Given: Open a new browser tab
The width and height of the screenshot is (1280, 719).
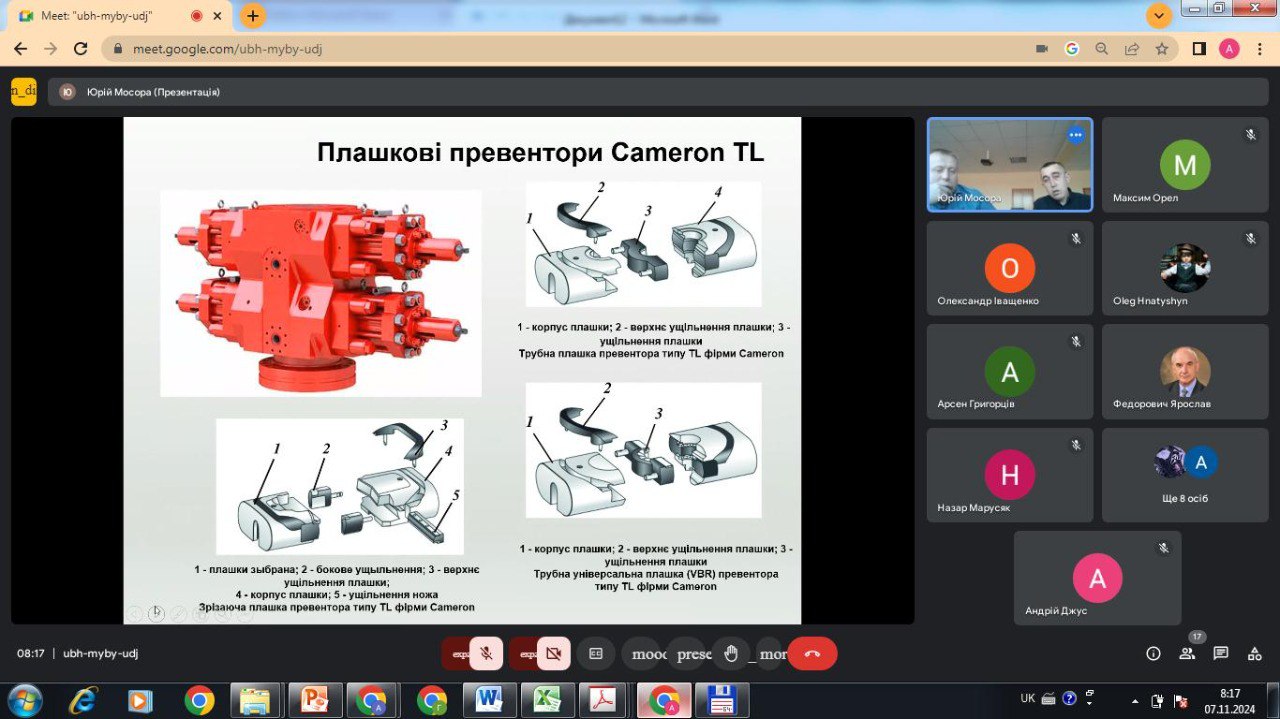Looking at the screenshot, I should click(253, 16).
